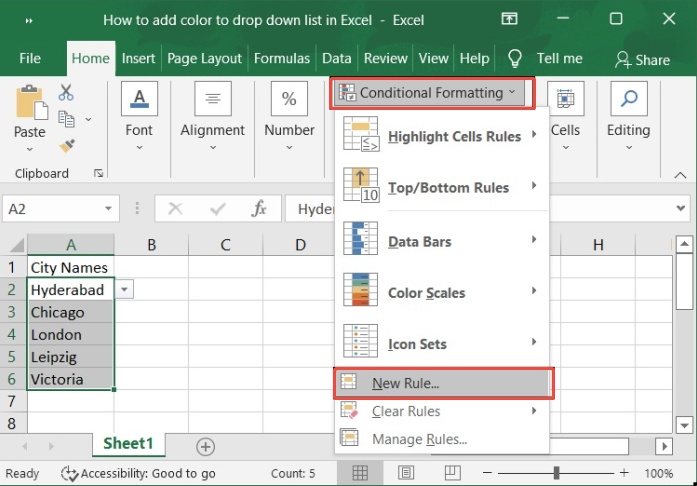
Task: Open the dropdown arrow beside cell A2
Action: pyautogui.click(x=124, y=290)
